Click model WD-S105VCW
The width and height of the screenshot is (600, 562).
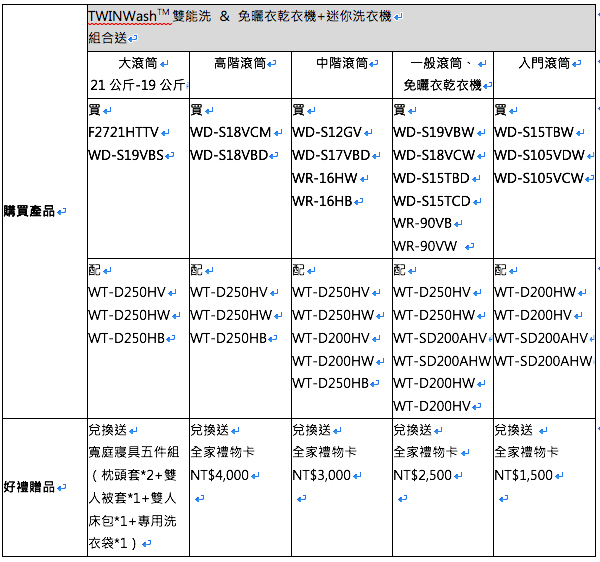[x=539, y=178]
